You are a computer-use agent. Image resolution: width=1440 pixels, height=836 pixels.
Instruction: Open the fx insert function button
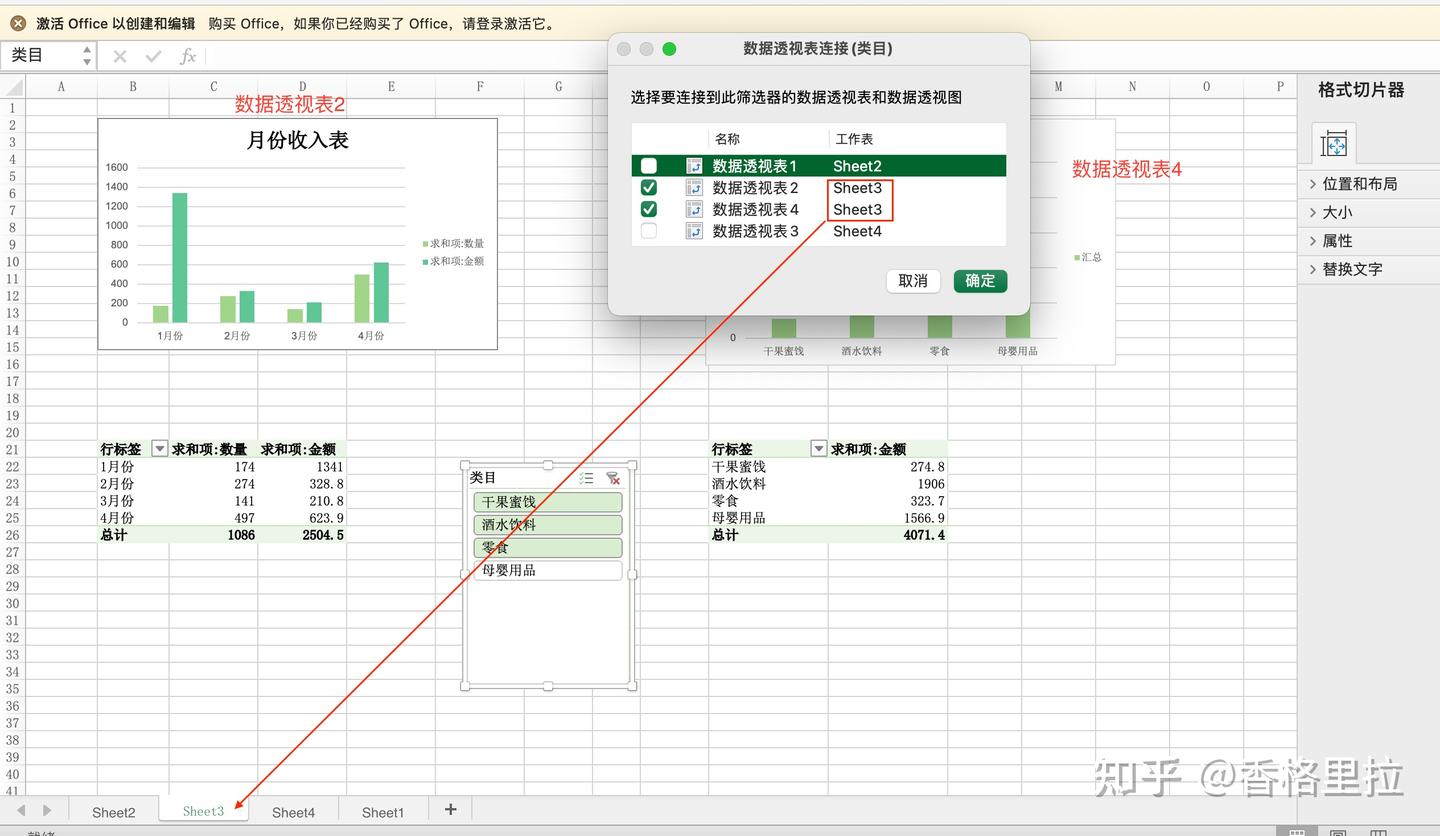point(188,56)
